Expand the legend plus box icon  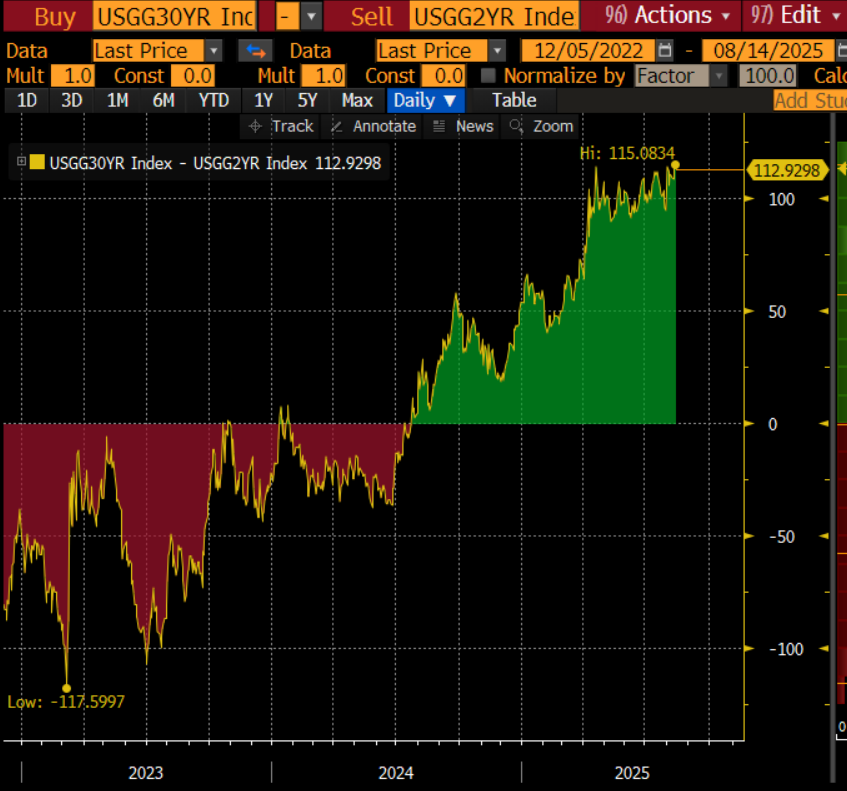(x=21, y=162)
